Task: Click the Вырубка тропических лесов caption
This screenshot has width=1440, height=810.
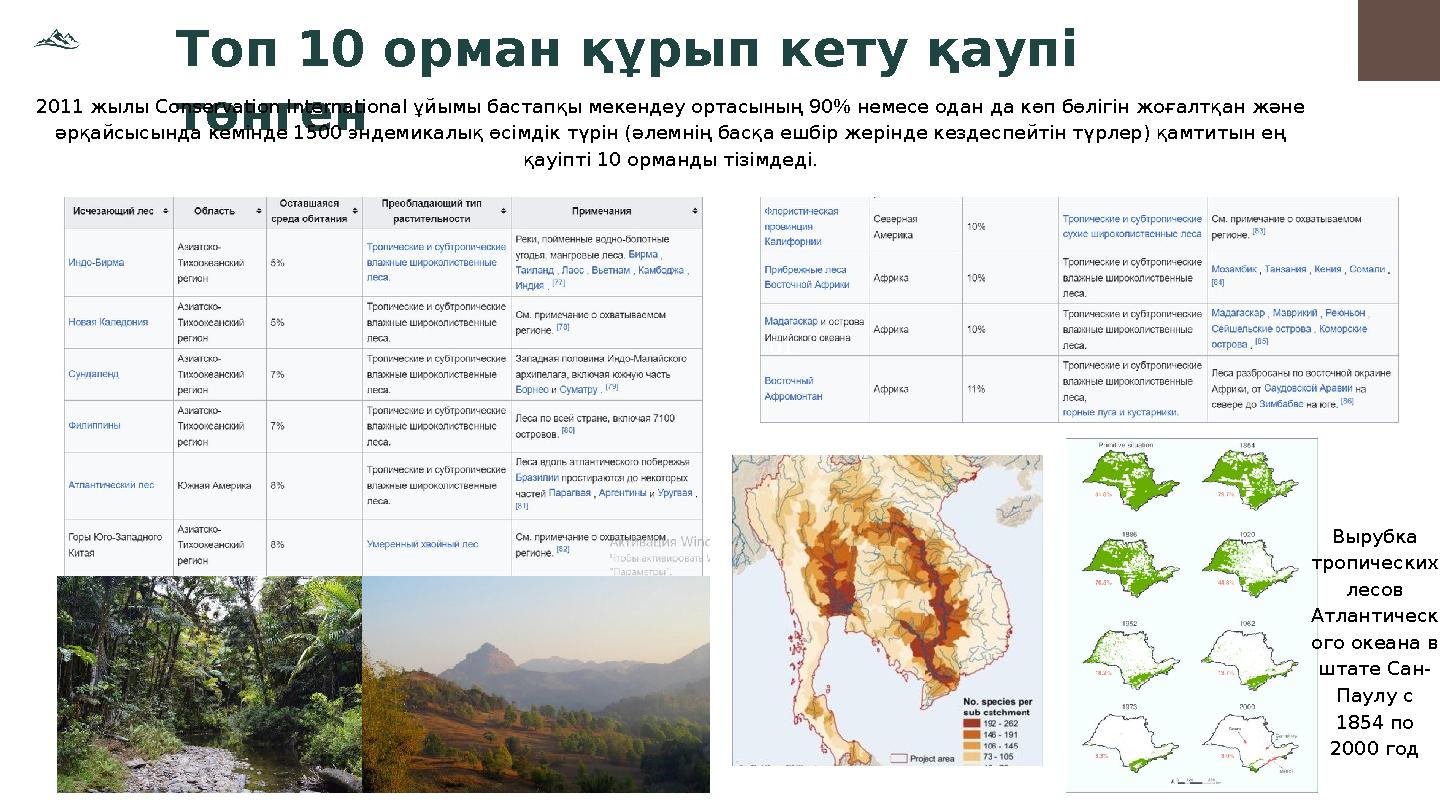Action: pyautogui.click(x=1374, y=643)
